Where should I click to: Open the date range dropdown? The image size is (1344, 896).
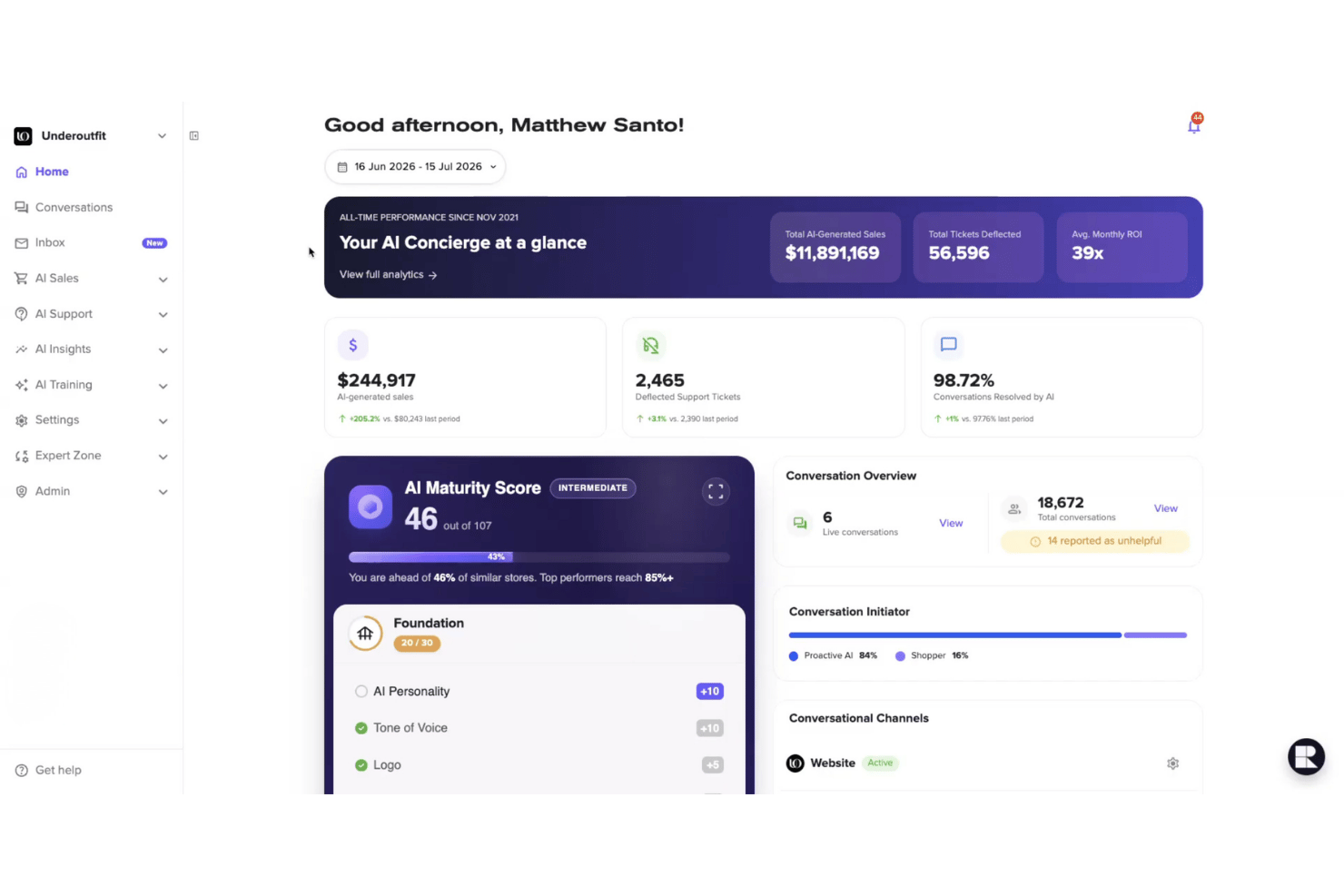tap(415, 167)
